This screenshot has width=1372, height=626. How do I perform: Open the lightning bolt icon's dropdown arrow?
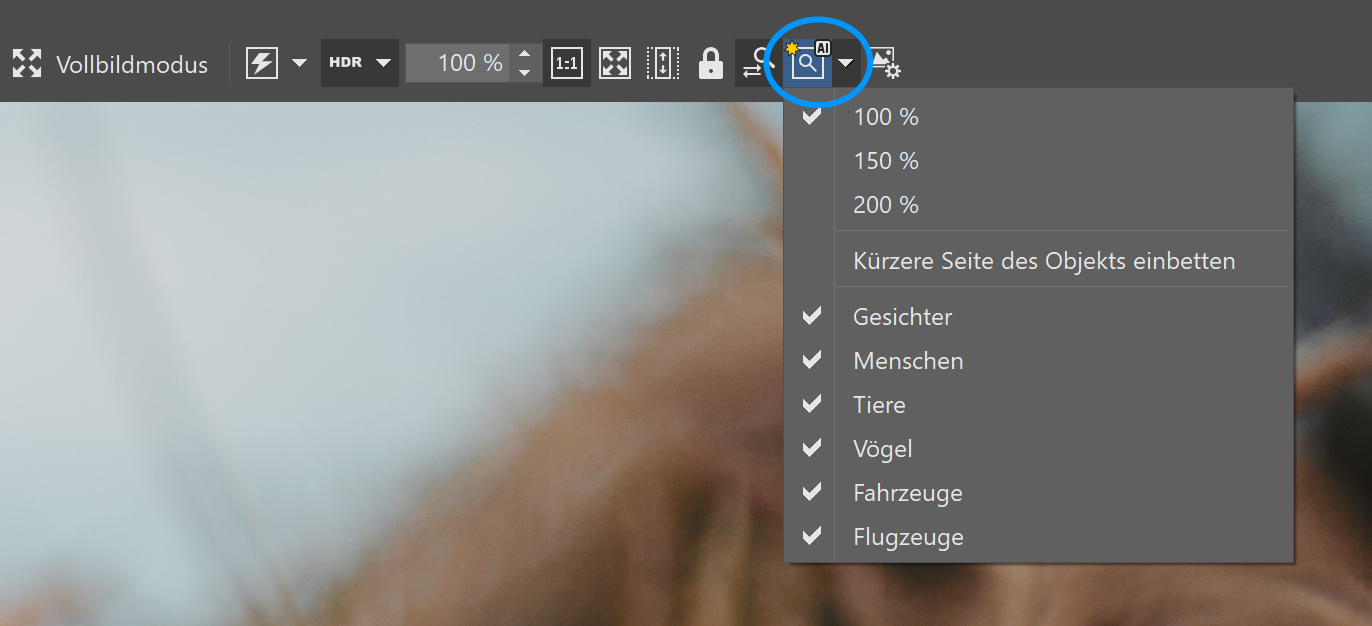click(x=299, y=64)
